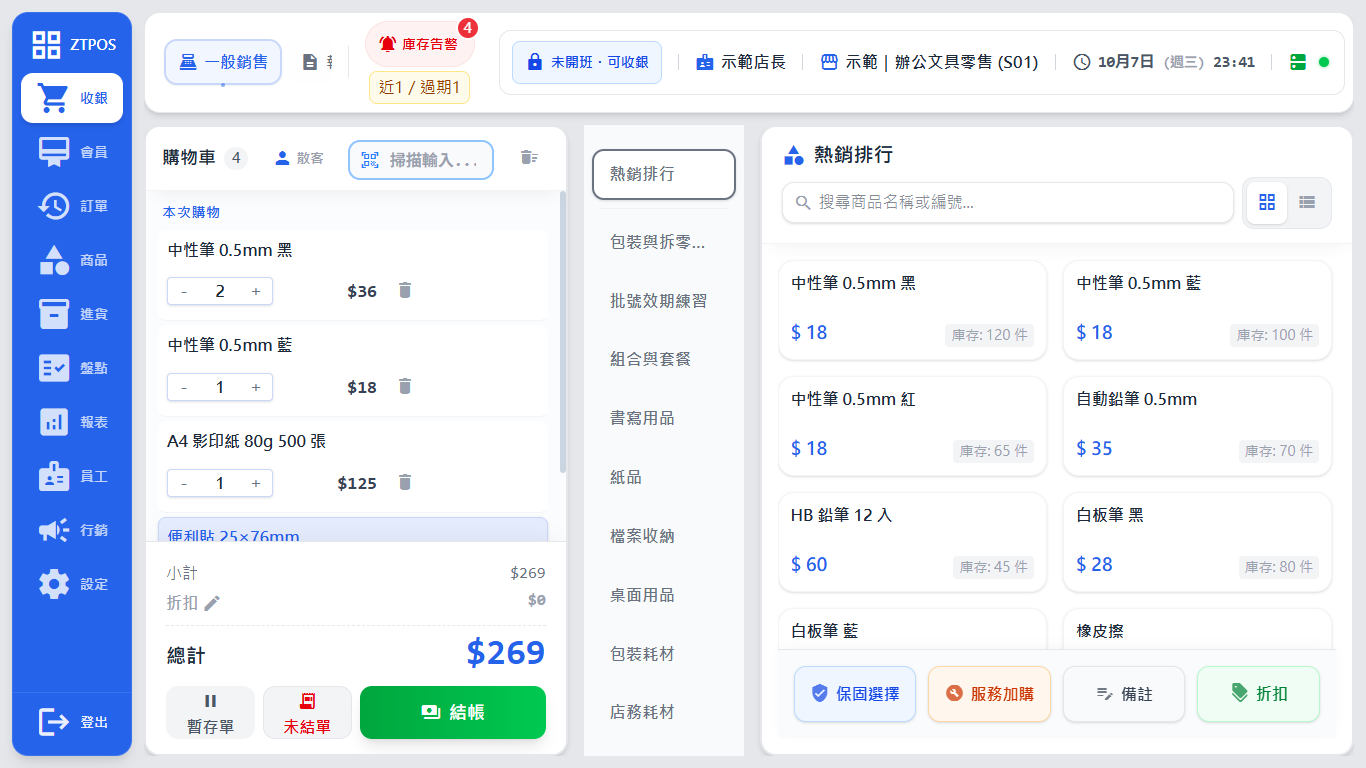Click the 示範店長 staff badge

click(x=741, y=62)
